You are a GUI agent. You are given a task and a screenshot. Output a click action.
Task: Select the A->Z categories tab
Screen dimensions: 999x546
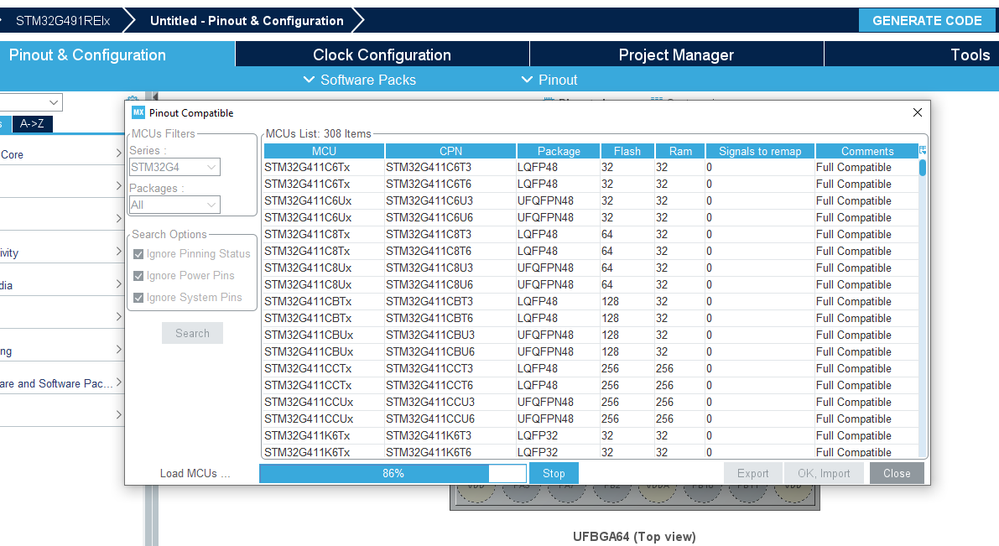(x=32, y=124)
